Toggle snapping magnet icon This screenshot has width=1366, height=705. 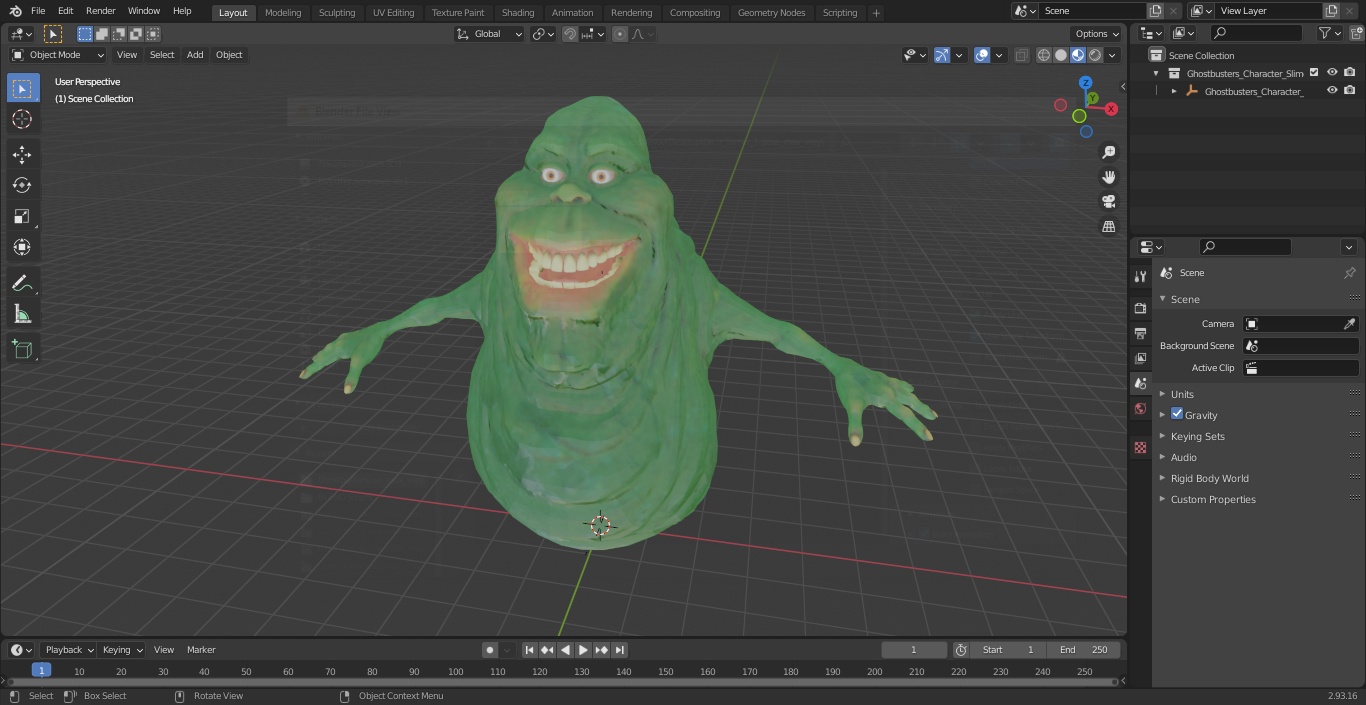click(570, 34)
